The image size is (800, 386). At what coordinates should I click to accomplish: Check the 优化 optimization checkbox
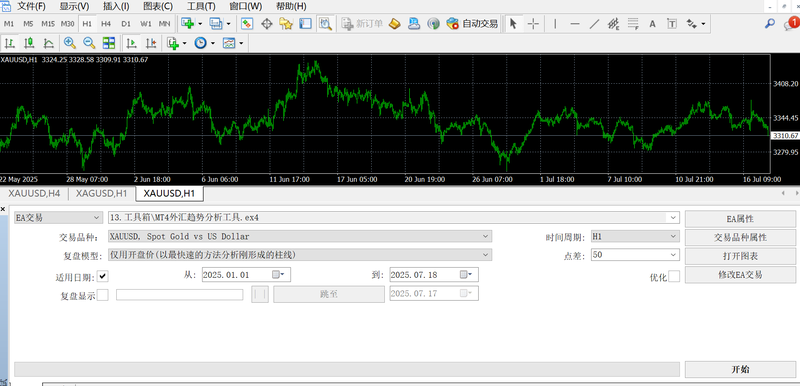pyautogui.click(x=674, y=276)
